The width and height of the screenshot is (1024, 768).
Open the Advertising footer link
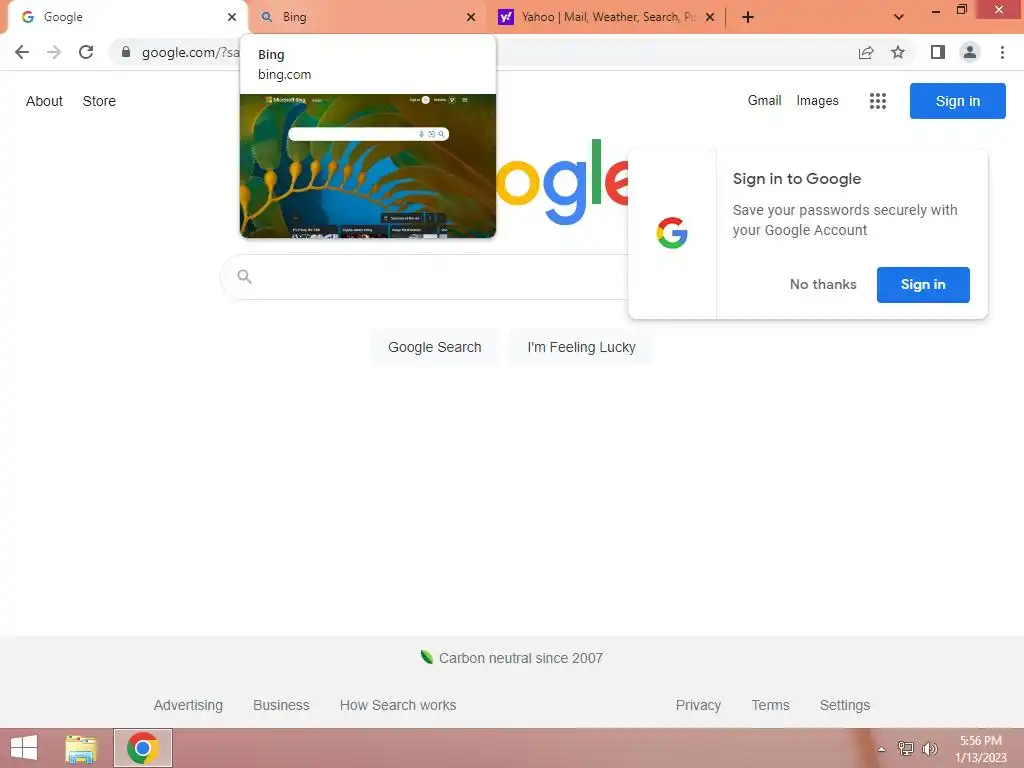[x=188, y=705]
